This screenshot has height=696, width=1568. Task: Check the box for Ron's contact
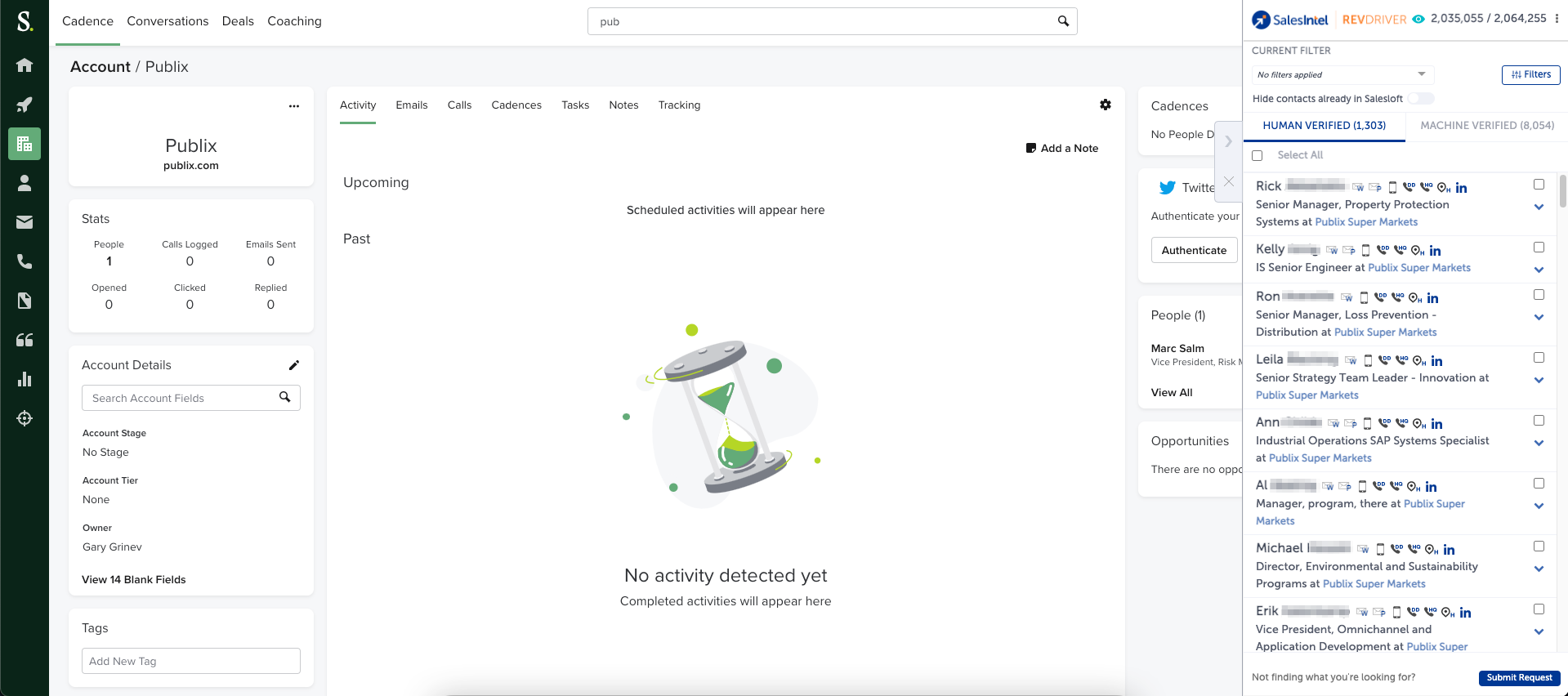(1539, 295)
